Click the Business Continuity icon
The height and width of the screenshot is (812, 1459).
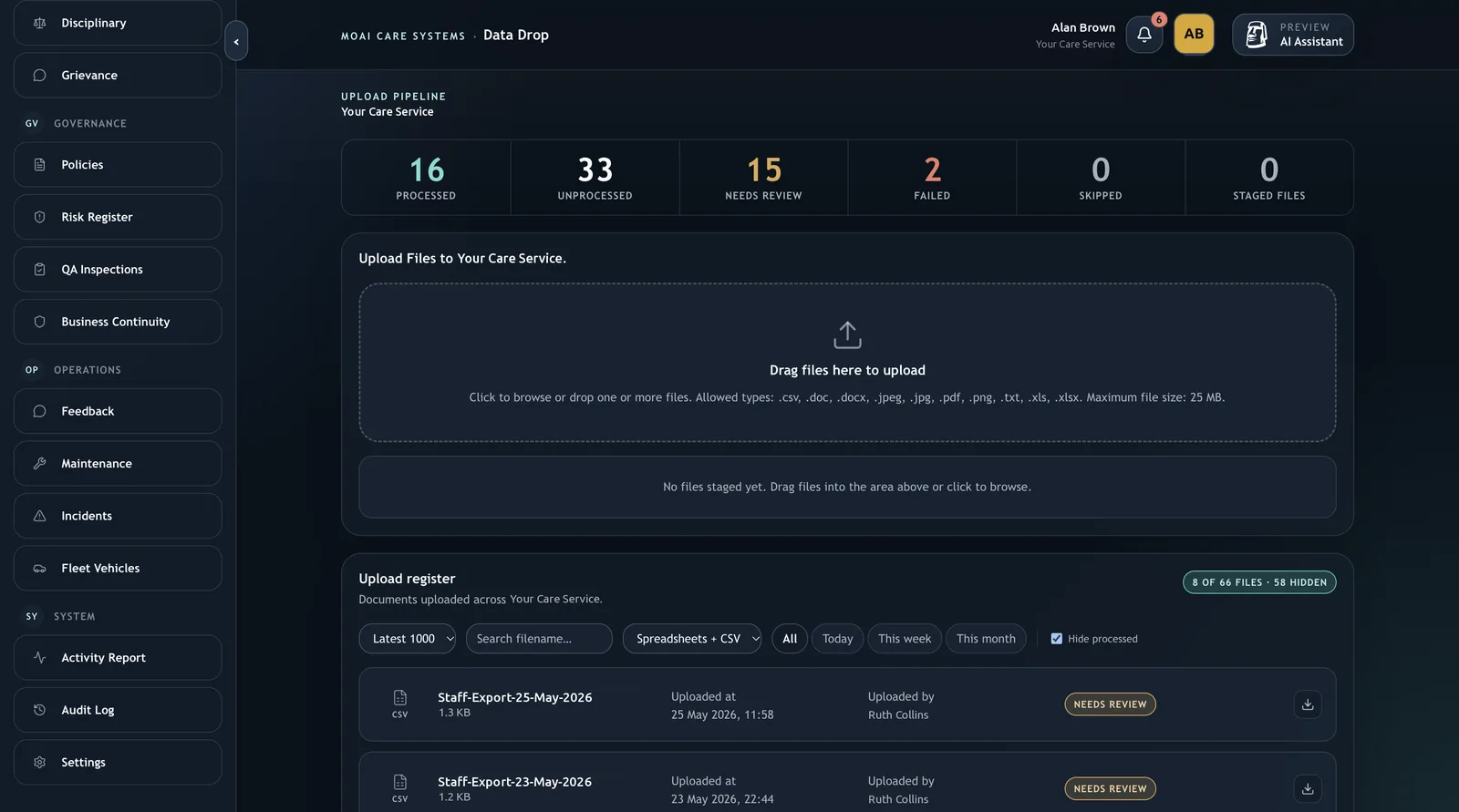tap(39, 322)
